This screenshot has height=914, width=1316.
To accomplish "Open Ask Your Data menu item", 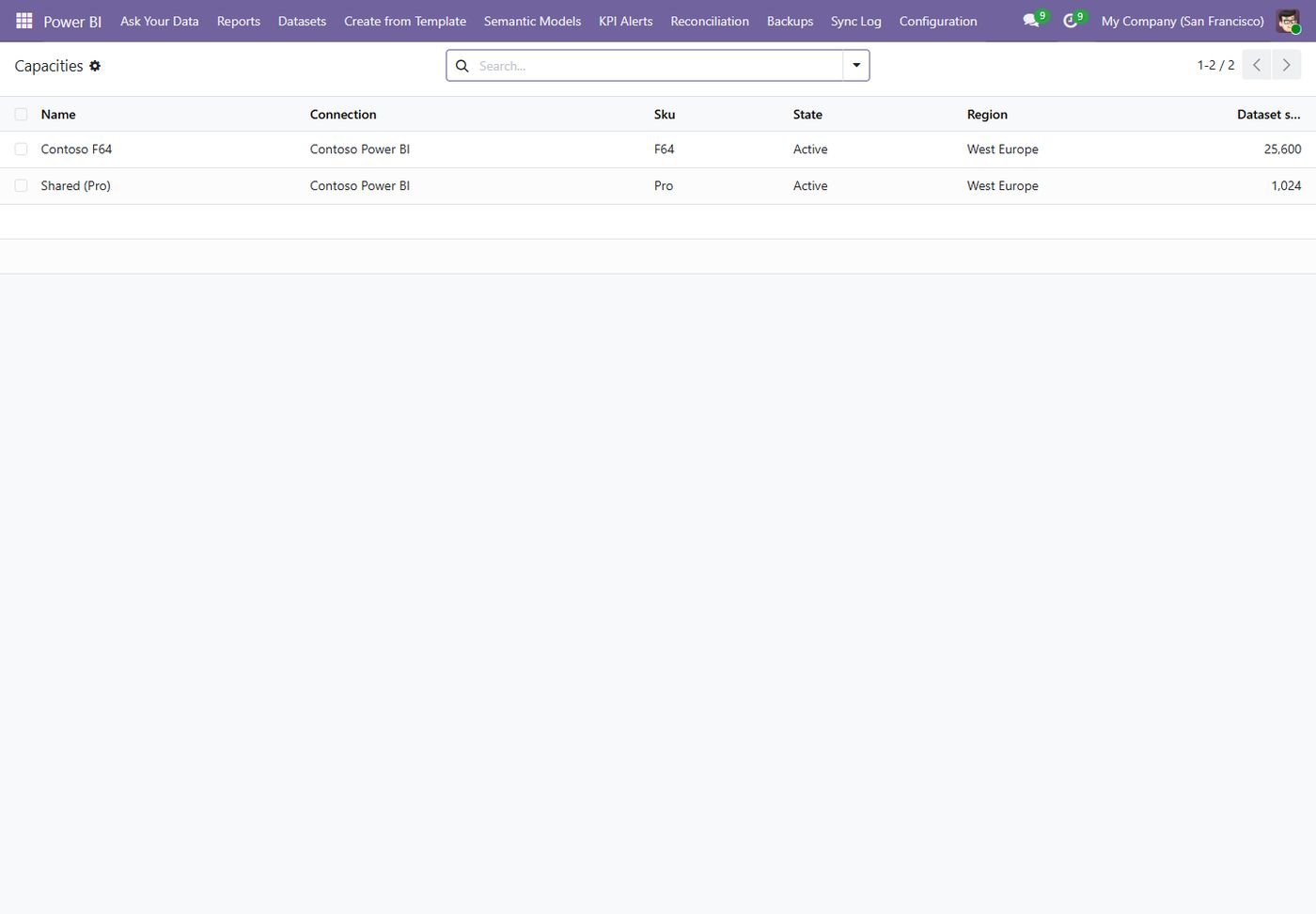I will (160, 21).
